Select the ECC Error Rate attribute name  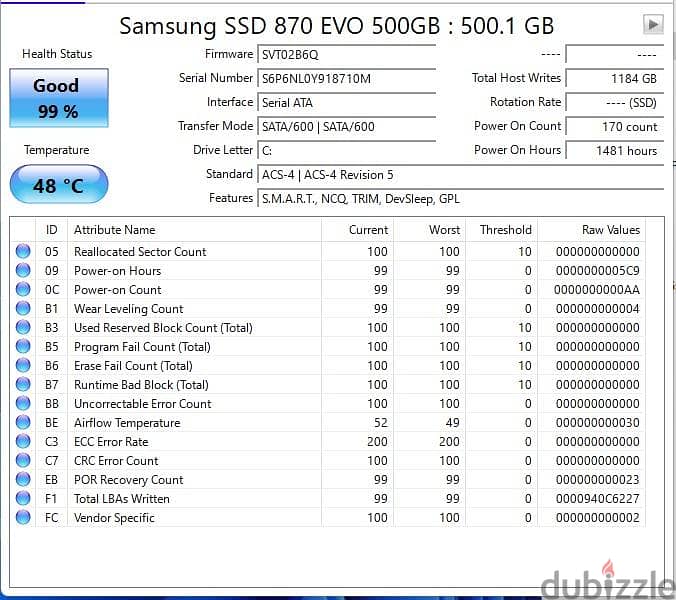coord(111,441)
